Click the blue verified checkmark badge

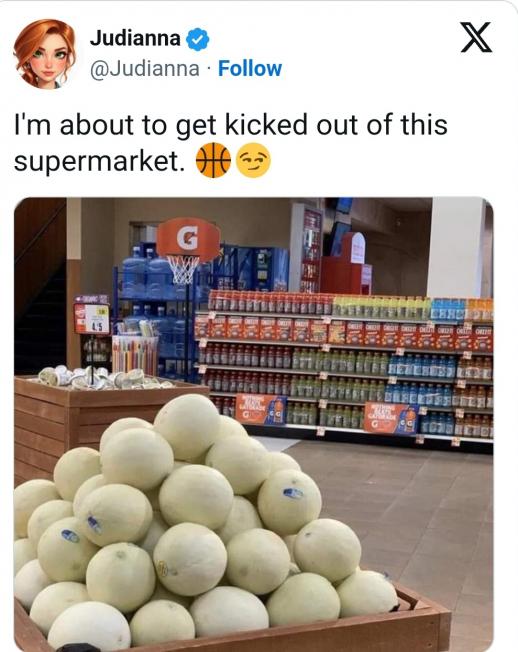197,39
